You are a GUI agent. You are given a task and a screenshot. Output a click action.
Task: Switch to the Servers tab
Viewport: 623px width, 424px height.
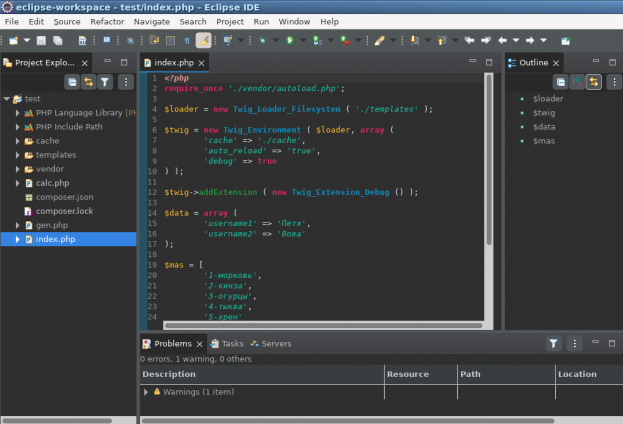click(271, 344)
